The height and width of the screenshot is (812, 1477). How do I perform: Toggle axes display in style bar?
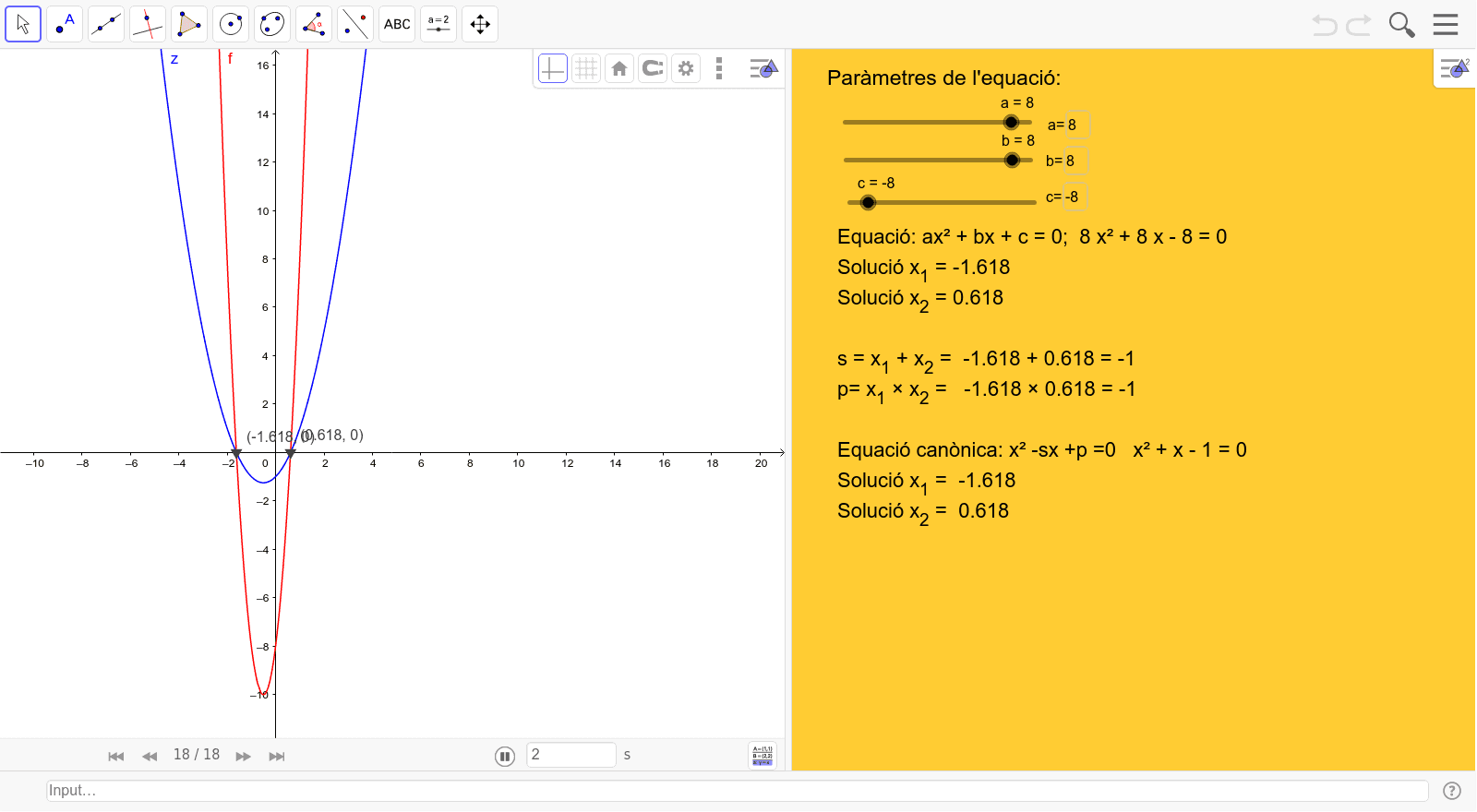coord(552,68)
